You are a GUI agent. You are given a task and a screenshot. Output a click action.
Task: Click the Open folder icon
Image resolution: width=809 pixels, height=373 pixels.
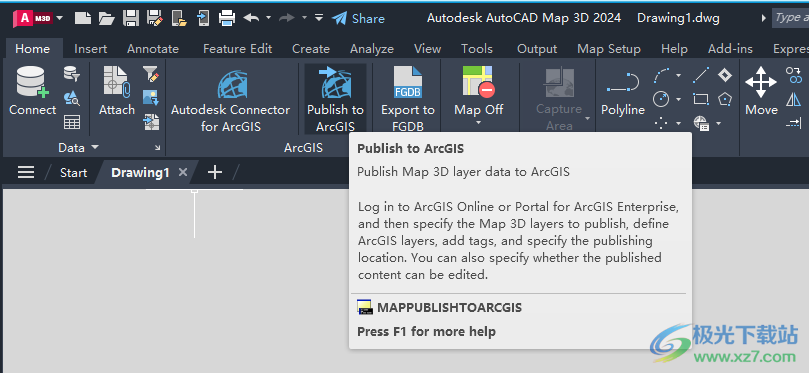[x=106, y=19]
